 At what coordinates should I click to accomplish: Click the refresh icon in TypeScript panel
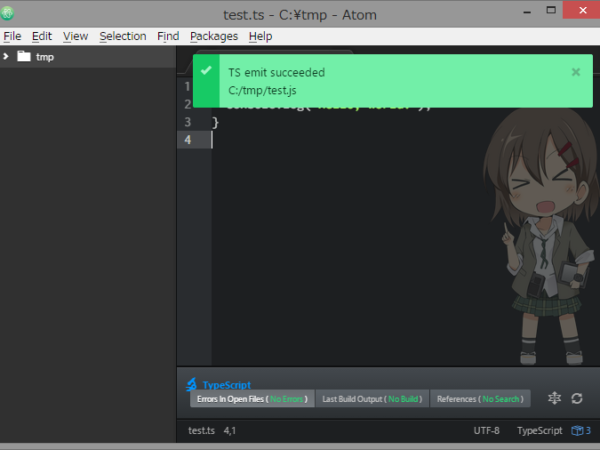click(x=577, y=398)
